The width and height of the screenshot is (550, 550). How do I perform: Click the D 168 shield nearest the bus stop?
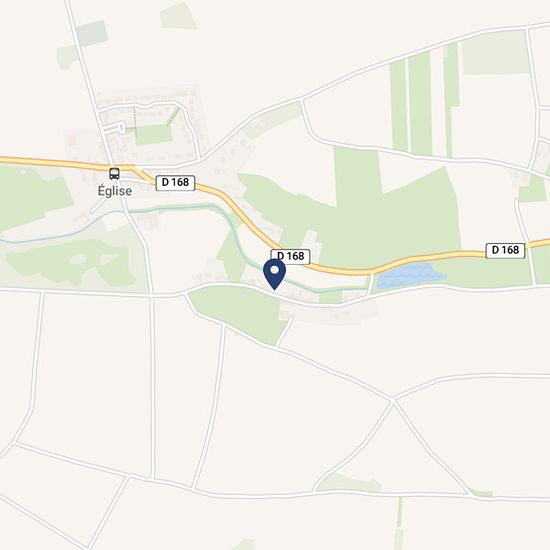[175, 183]
